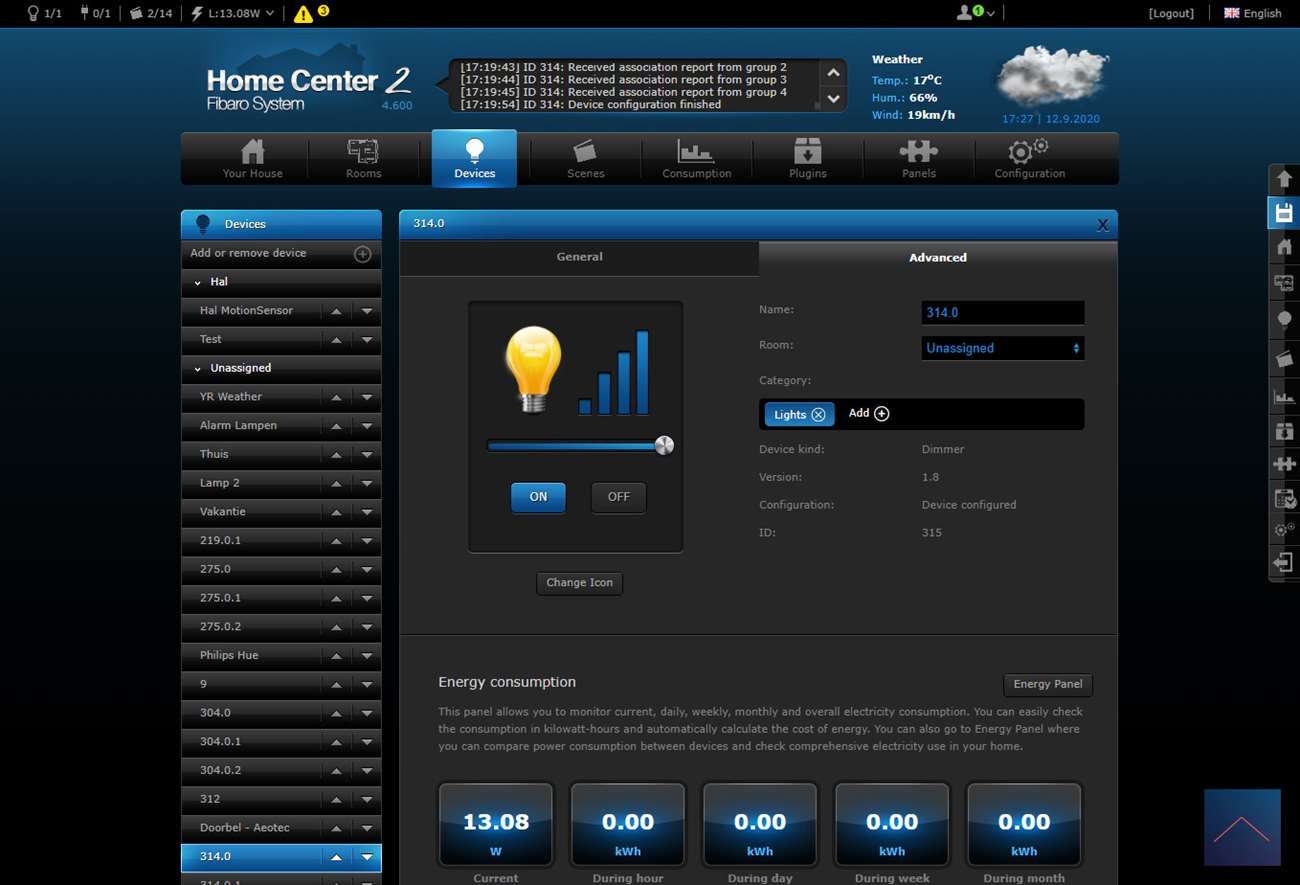Collapse the Hal section in device list

pyautogui.click(x=198, y=283)
